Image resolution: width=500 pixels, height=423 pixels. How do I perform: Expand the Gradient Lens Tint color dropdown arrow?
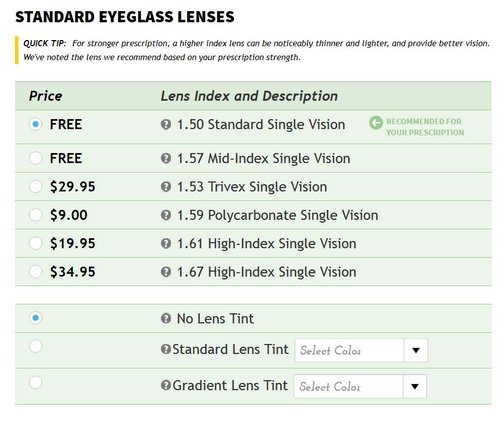tap(415, 386)
